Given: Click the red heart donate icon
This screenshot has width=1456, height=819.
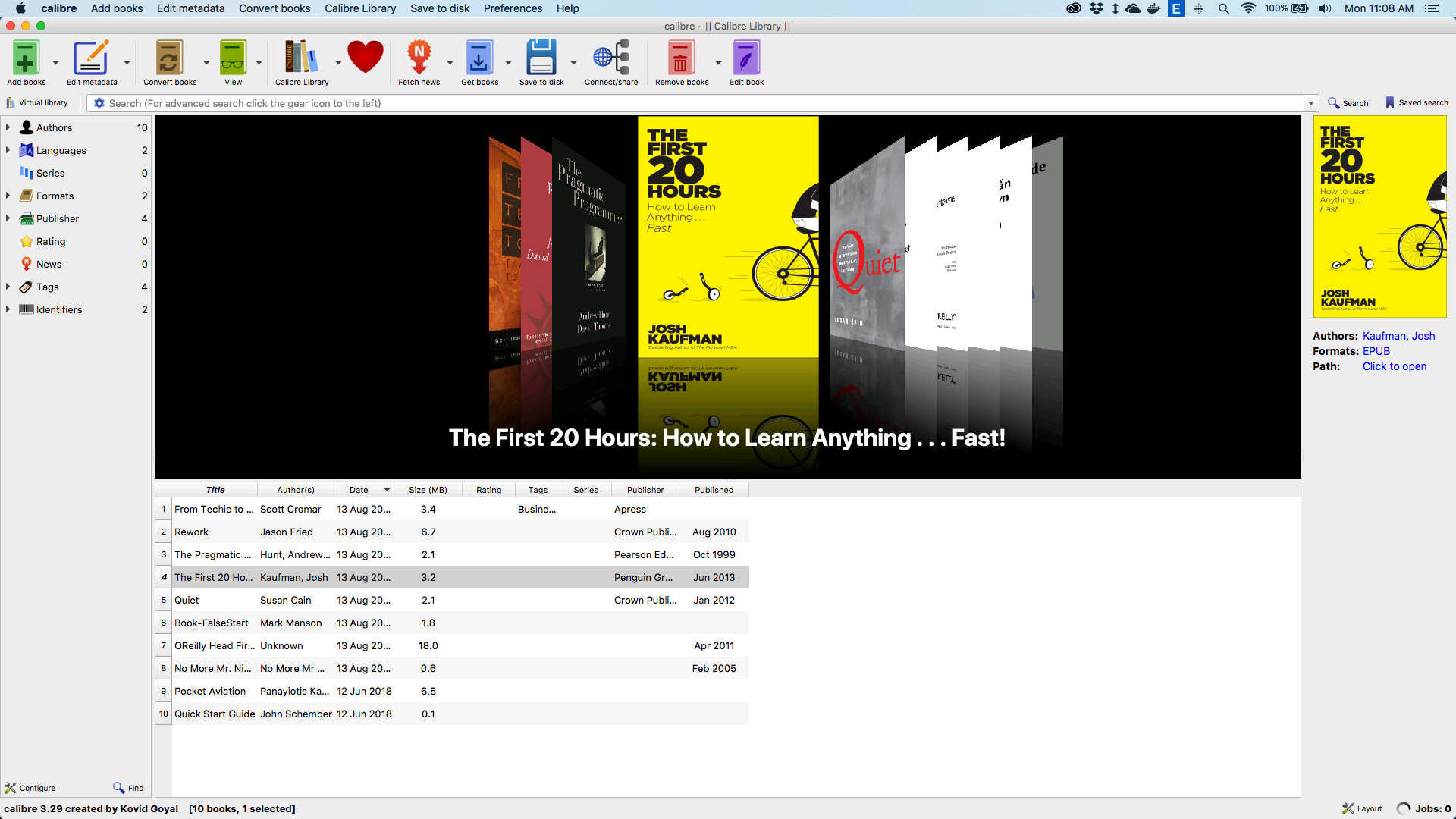Looking at the screenshot, I should pos(366,58).
